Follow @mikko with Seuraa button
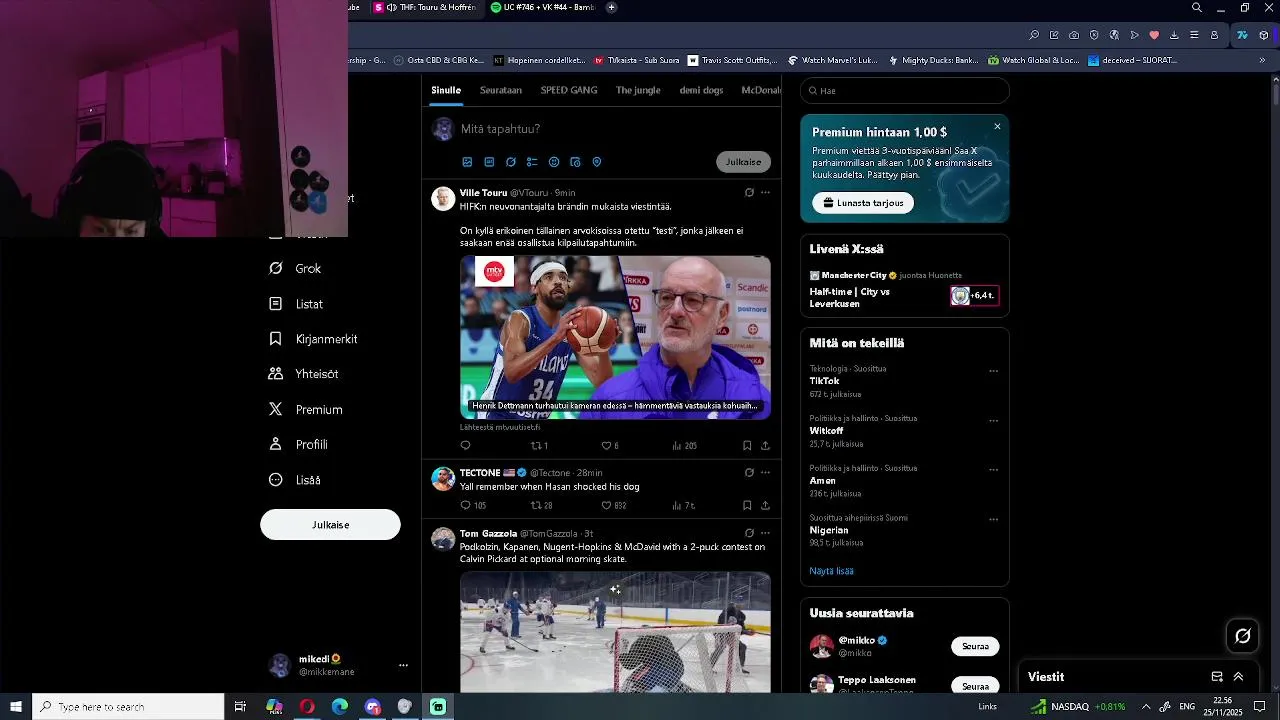Image resolution: width=1280 pixels, height=720 pixels. 975,647
